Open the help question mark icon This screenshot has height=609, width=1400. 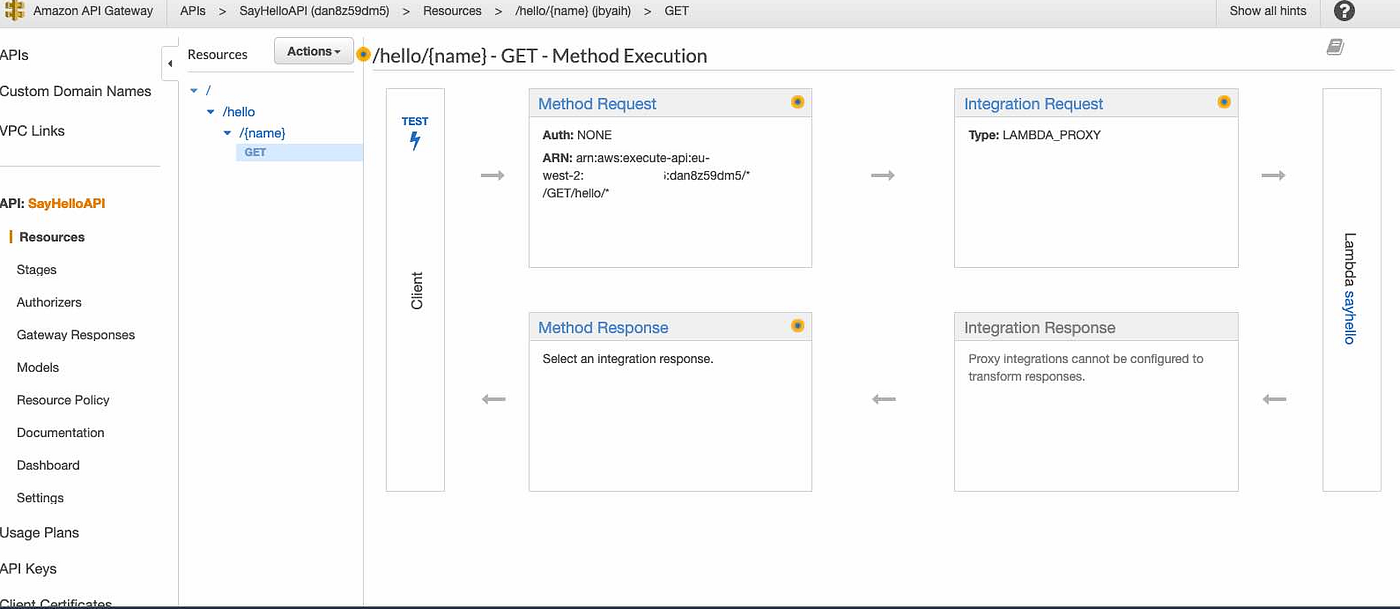click(1344, 11)
